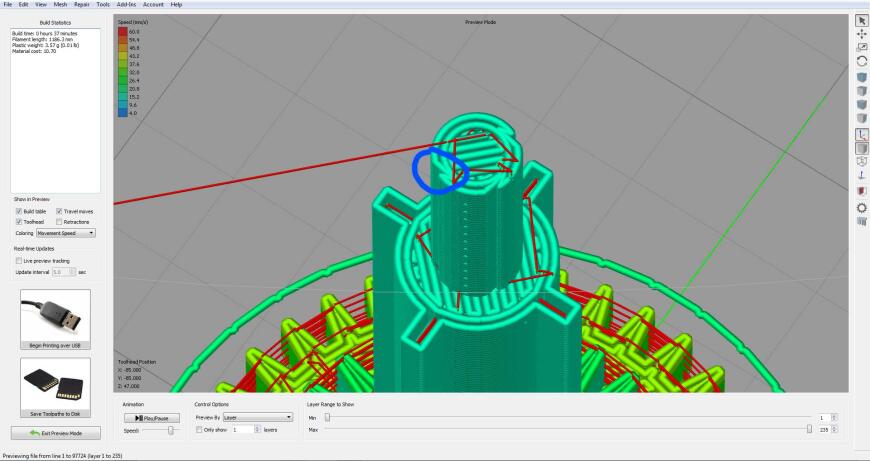The height and width of the screenshot is (461, 870).
Task: Click the status bar 'Previewing file' message
Action: coord(63,456)
